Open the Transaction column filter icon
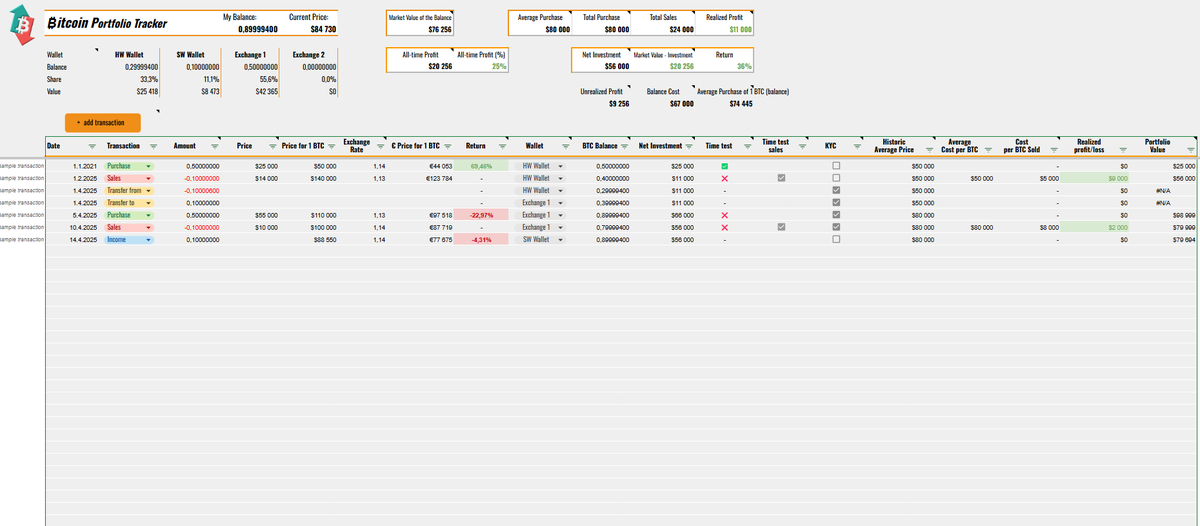 pyautogui.click(x=153, y=146)
